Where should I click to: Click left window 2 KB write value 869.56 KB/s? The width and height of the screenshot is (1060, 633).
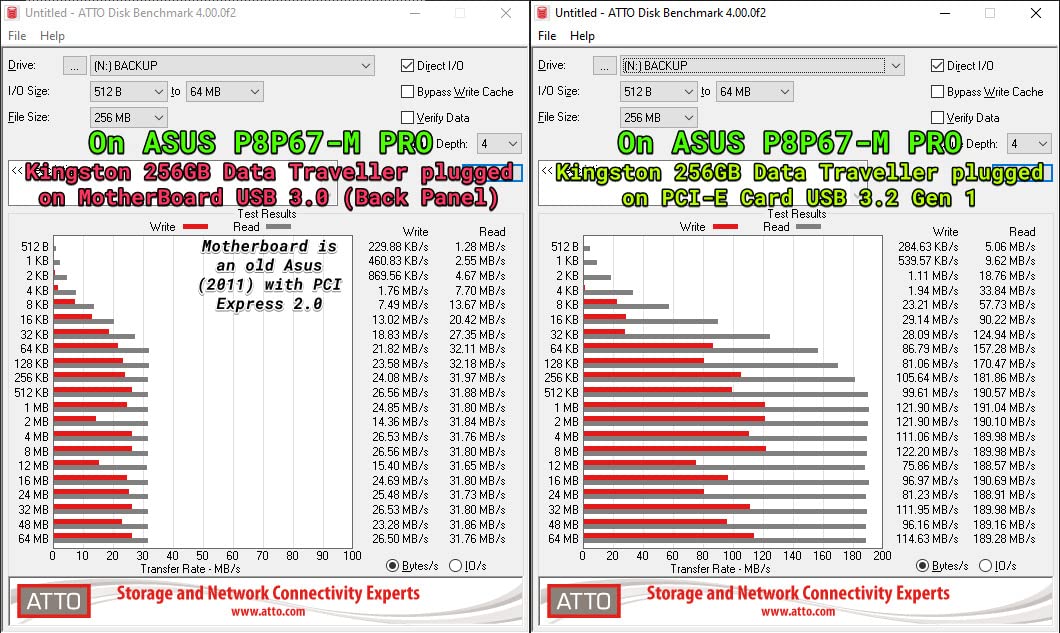click(398, 276)
